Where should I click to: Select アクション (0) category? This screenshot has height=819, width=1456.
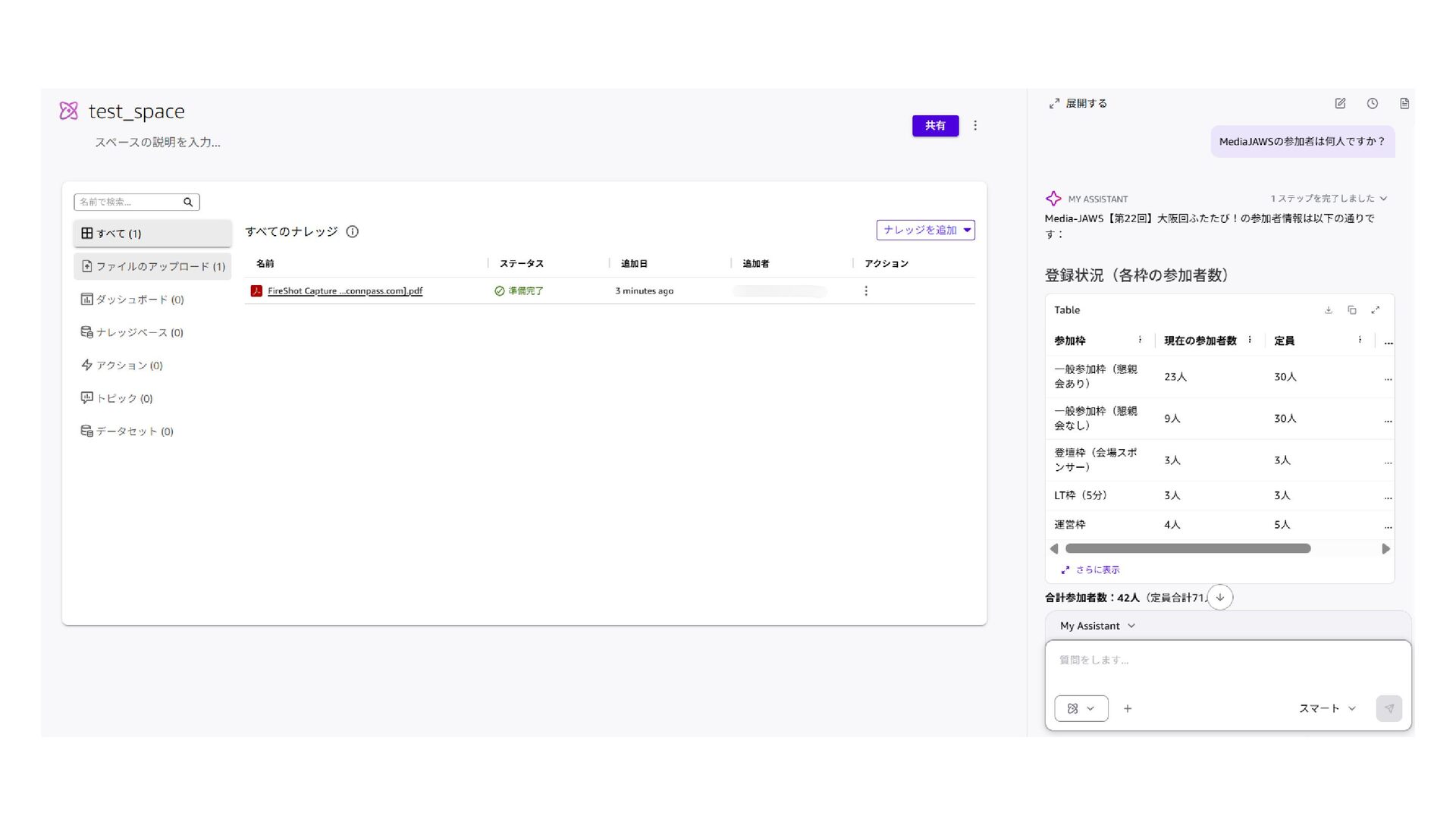coord(152,366)
